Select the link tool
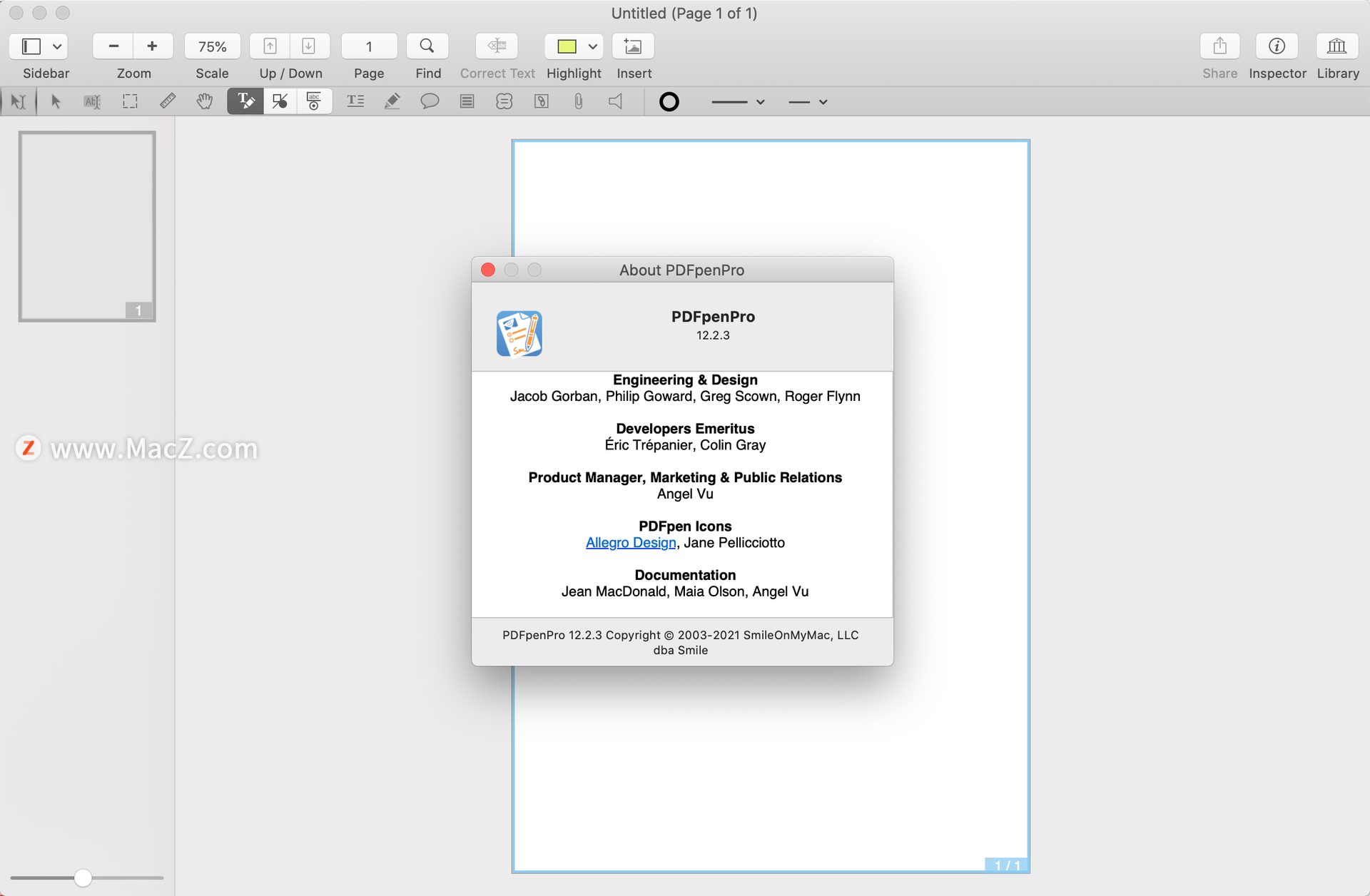This screenshot has height=896, width=1370. click(x=542, y=101)
